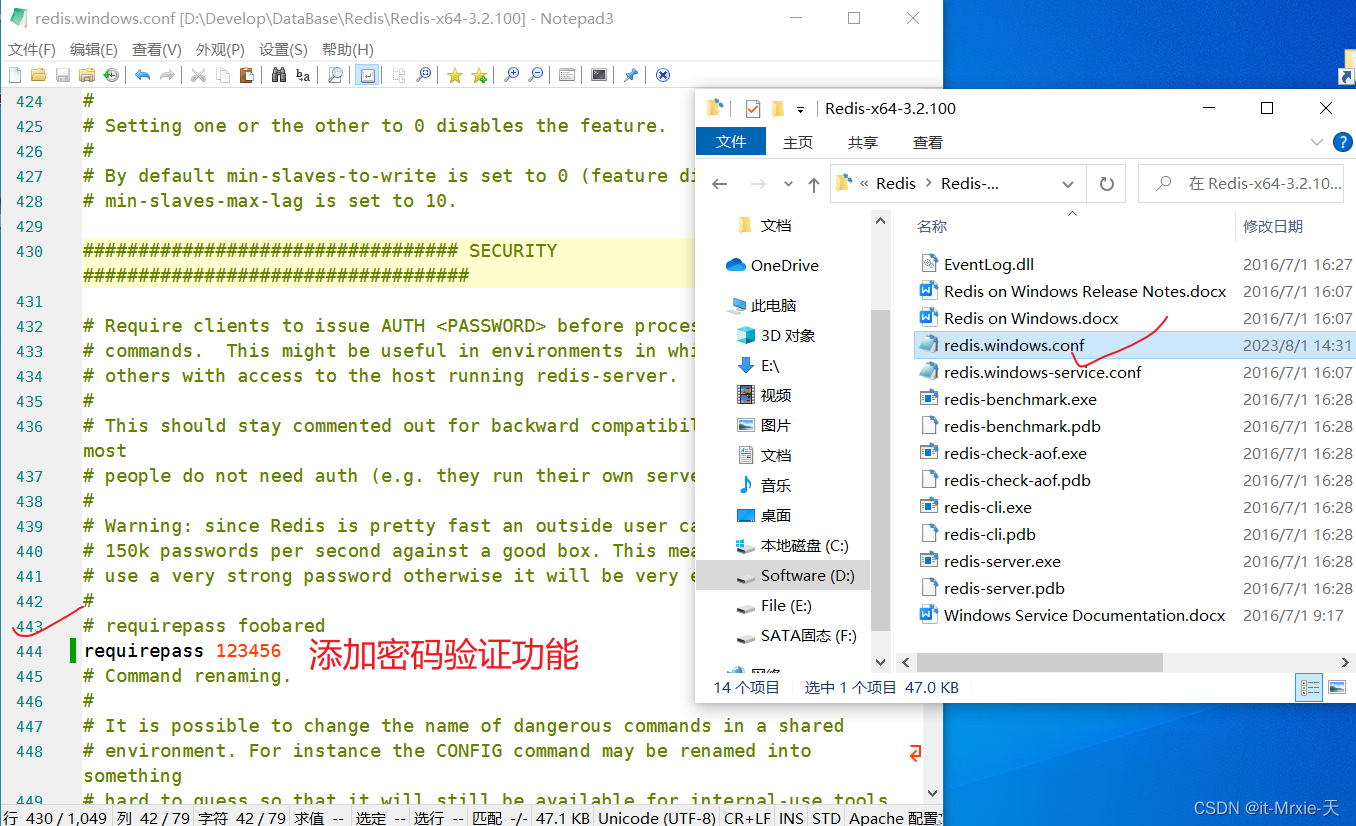The image size is (1356, 826).
Task: Save the file using the Notepad3 floppy icon
Action: point(62,75)
